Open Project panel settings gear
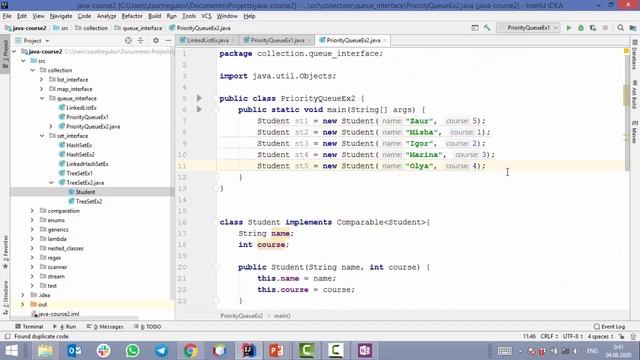The height and width of the screenshot is (360, 640). click(156, 40)
